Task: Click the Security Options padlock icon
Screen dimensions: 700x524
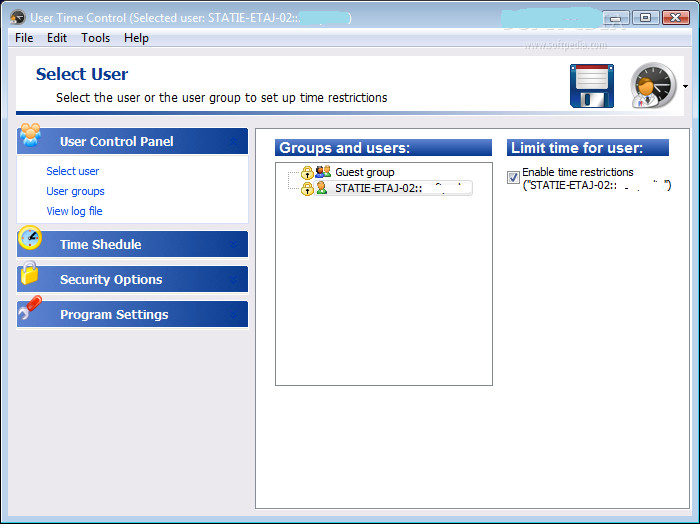Action: click(x=29, y=273)
